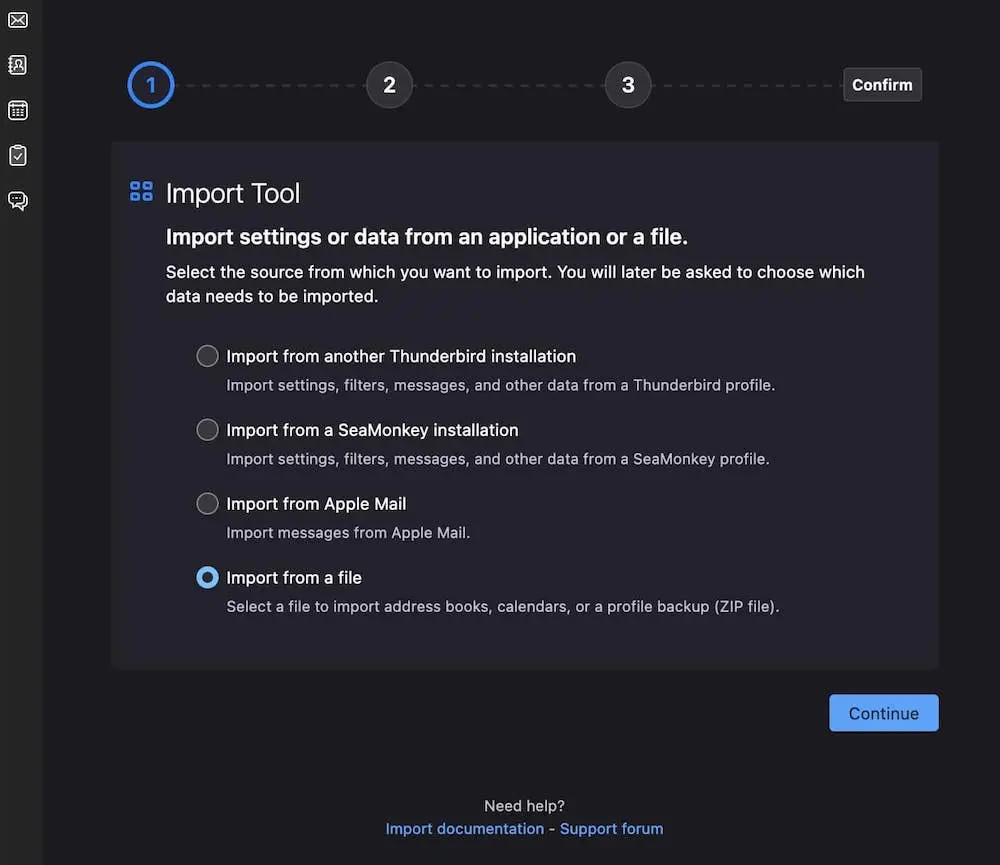
Task: Open the Import documentation link
Action: [x=464, y=828]
